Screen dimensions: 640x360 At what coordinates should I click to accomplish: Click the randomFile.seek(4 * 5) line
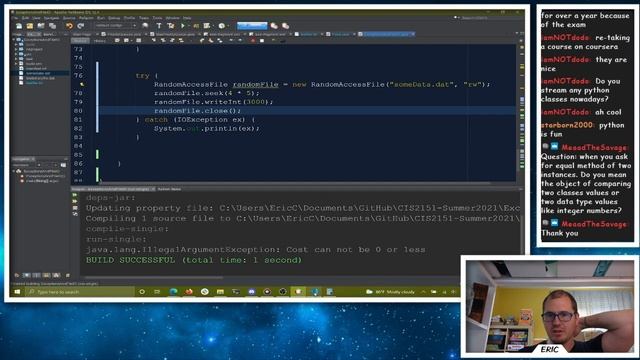coord(207,93)
